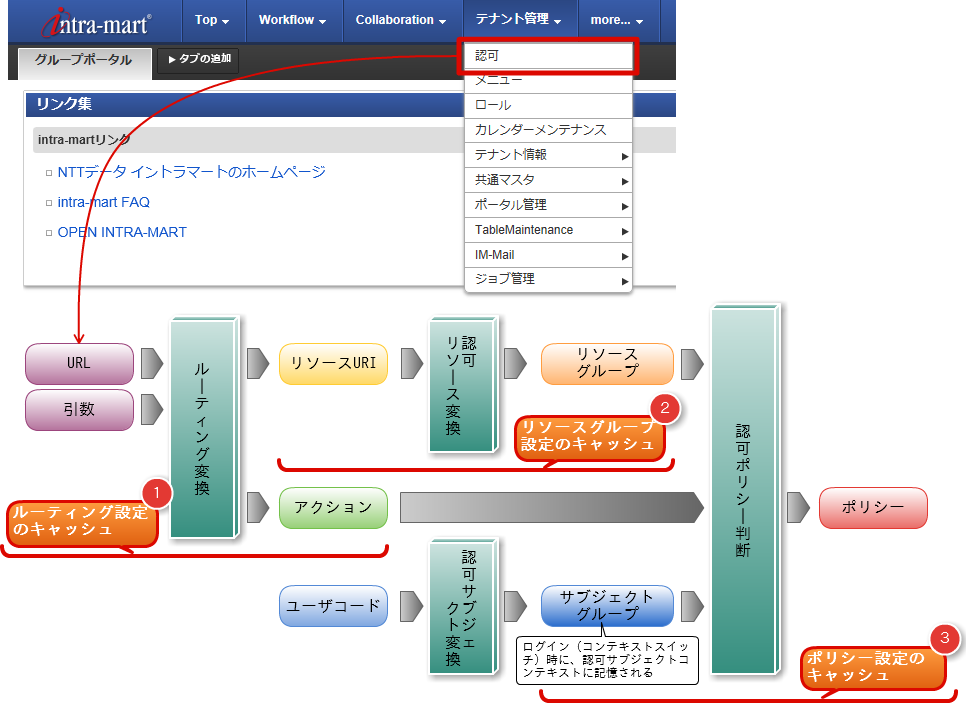
Task: Click the リソースURI box
Action: (333, 364)
